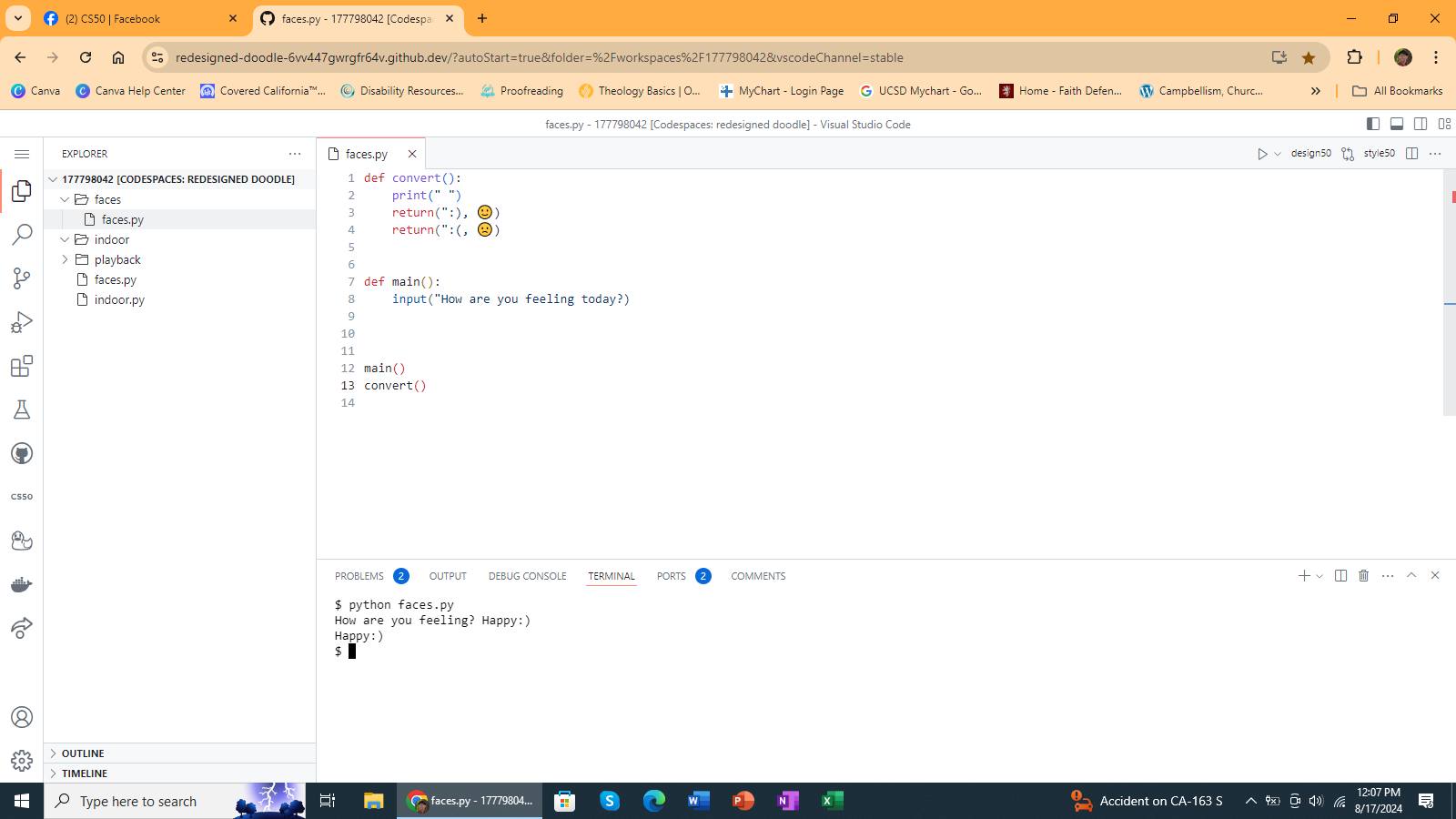
Task: Open terminal panel More Actions ellipsis
Action: (1388, 575)
